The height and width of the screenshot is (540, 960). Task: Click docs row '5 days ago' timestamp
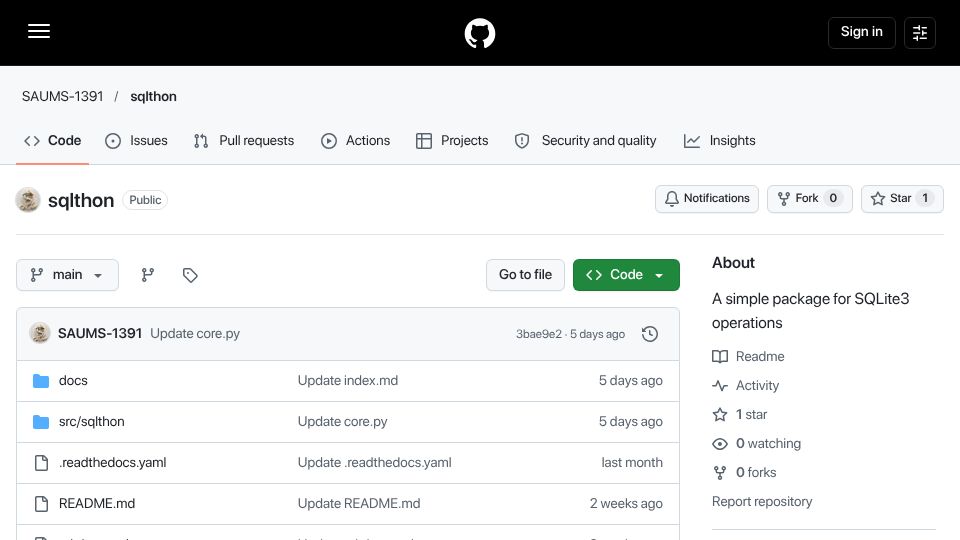click(631, 381)
